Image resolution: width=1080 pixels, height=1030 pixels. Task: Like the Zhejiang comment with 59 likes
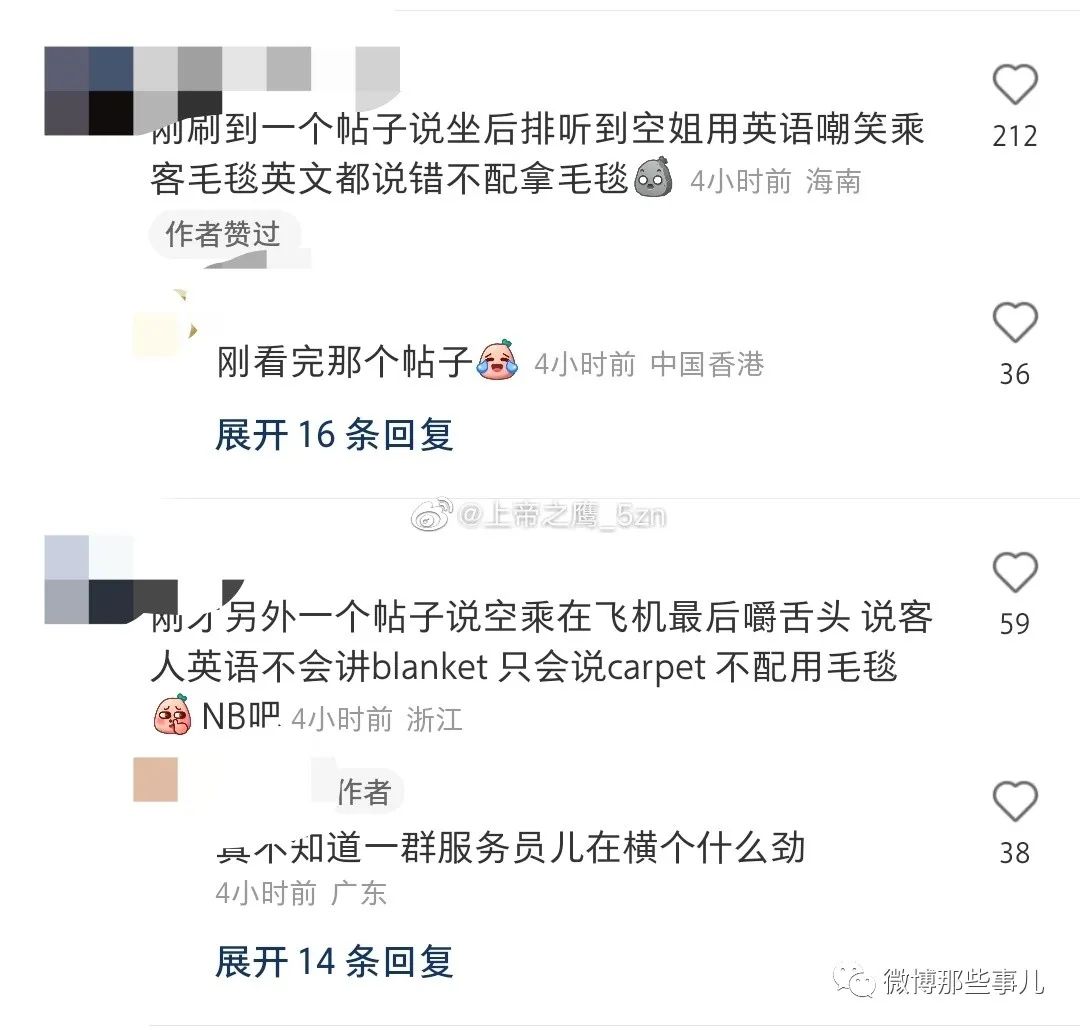[x=1015, y=572]
